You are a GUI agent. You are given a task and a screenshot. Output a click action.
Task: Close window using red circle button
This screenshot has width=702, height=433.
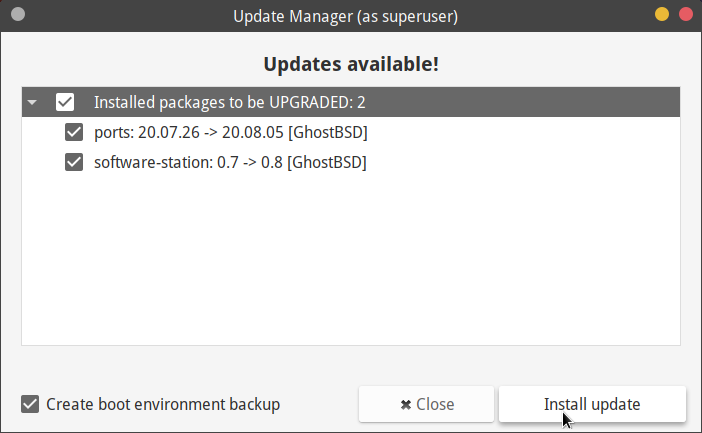pyautogui.click(x=686, y=16)
